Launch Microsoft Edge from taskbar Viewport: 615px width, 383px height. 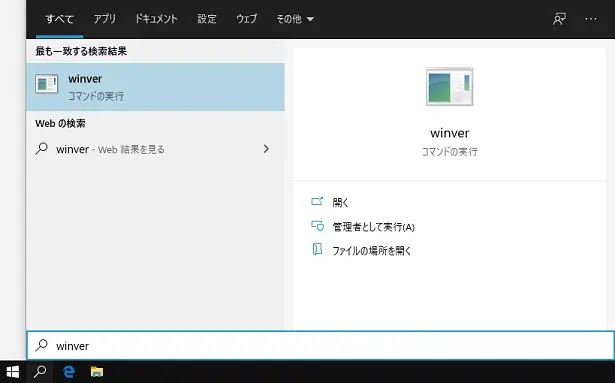(x=69, y=372)
